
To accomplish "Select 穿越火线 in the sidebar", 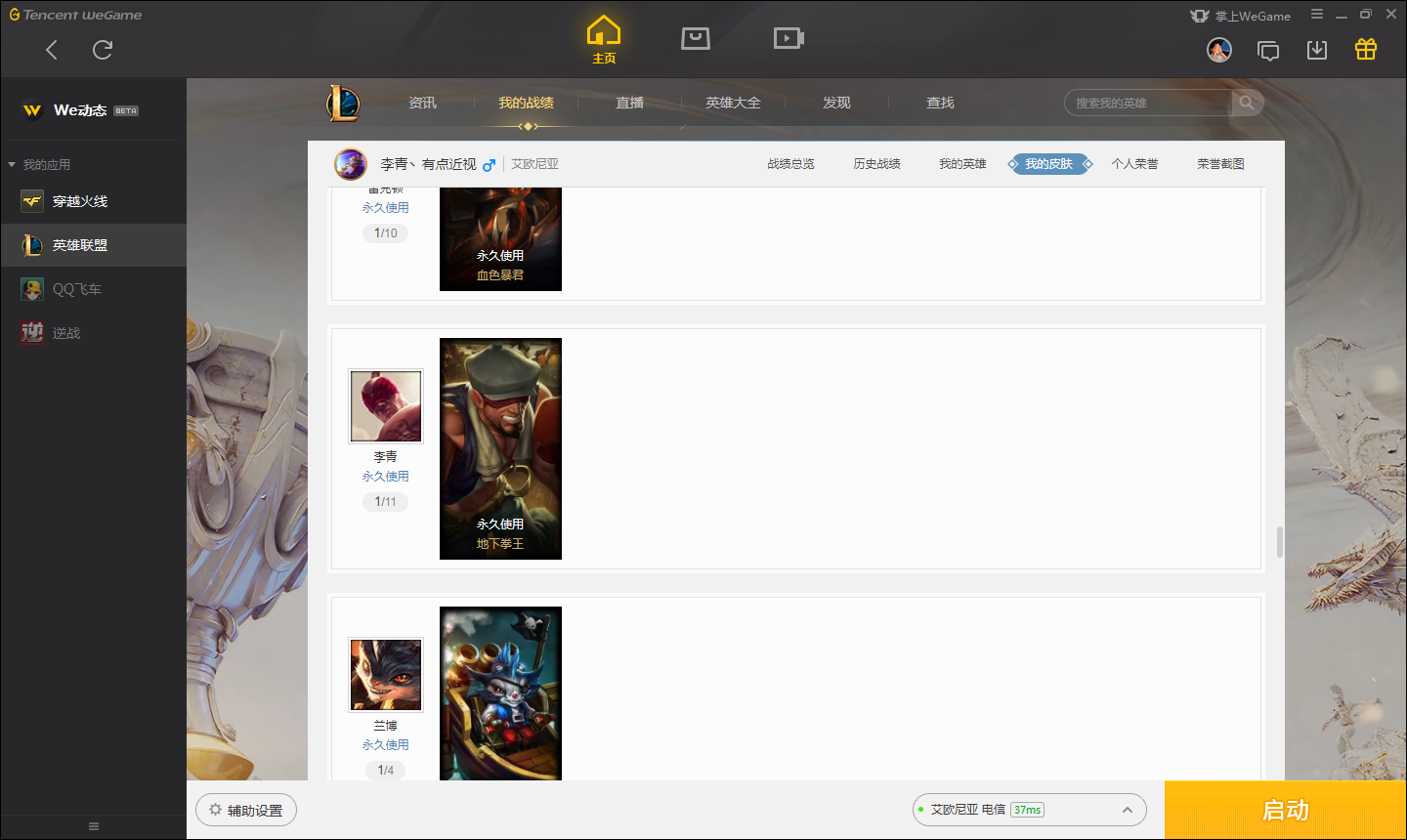I will pyautogui.click(x=93, y=201).
